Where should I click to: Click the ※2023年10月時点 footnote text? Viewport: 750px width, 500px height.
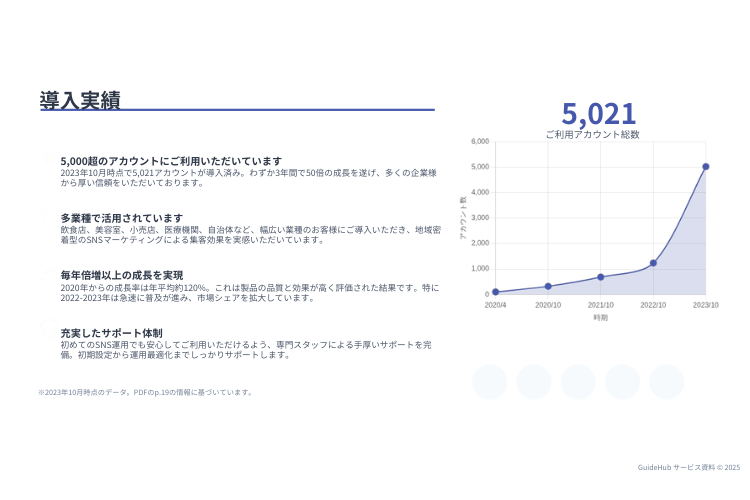click(x=145, y=392)
